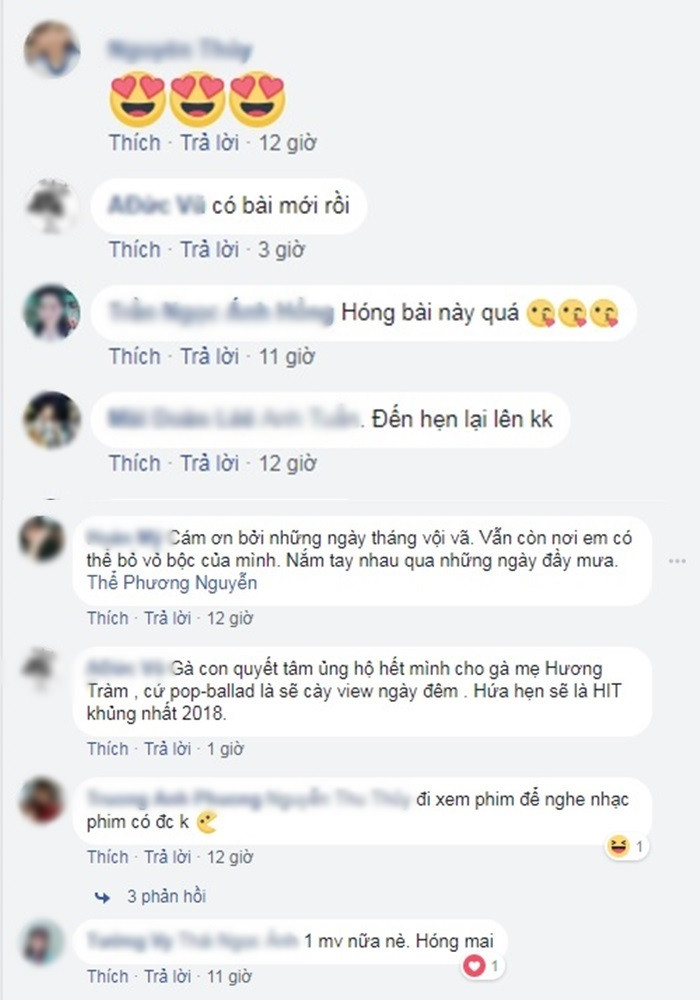Click the '3 giờ' timestamp under 'có bài mới rồi'

[x=281, y=249]
